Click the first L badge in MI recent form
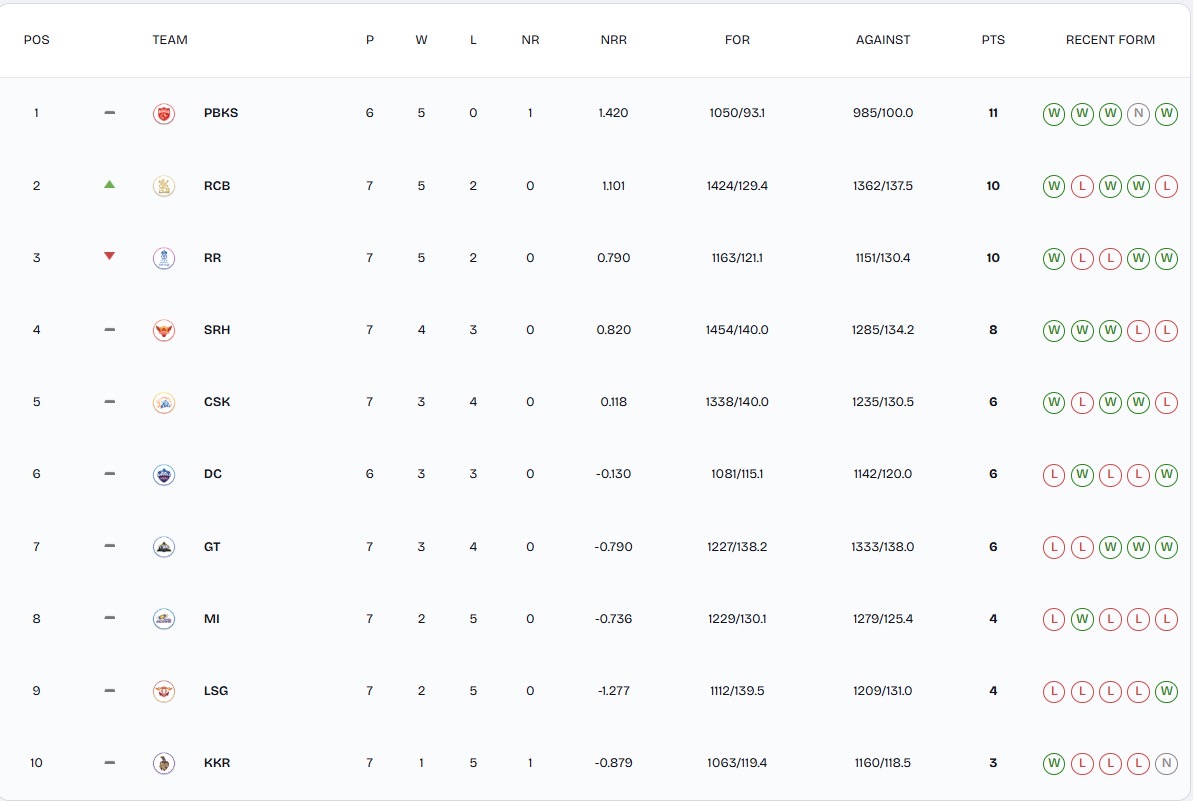Image resolution: width=1193 pixels, height=801 pixels. tap(1053, 619)
